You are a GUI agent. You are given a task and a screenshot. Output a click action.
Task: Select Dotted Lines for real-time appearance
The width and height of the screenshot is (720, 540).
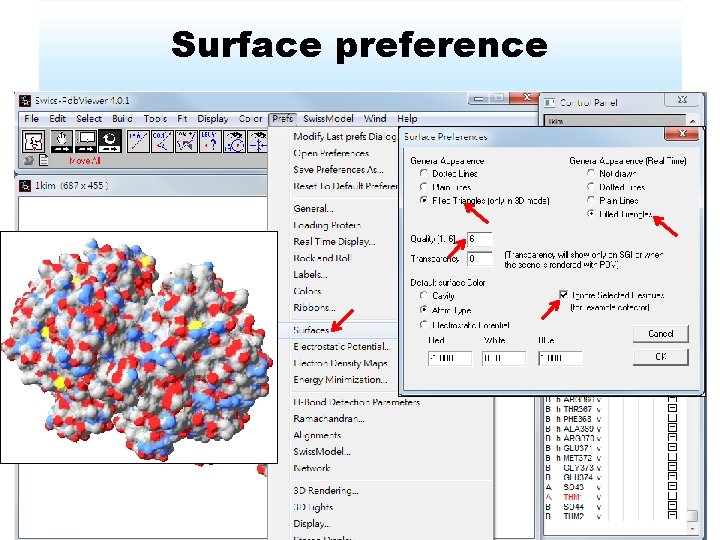(x=591, y=187)
